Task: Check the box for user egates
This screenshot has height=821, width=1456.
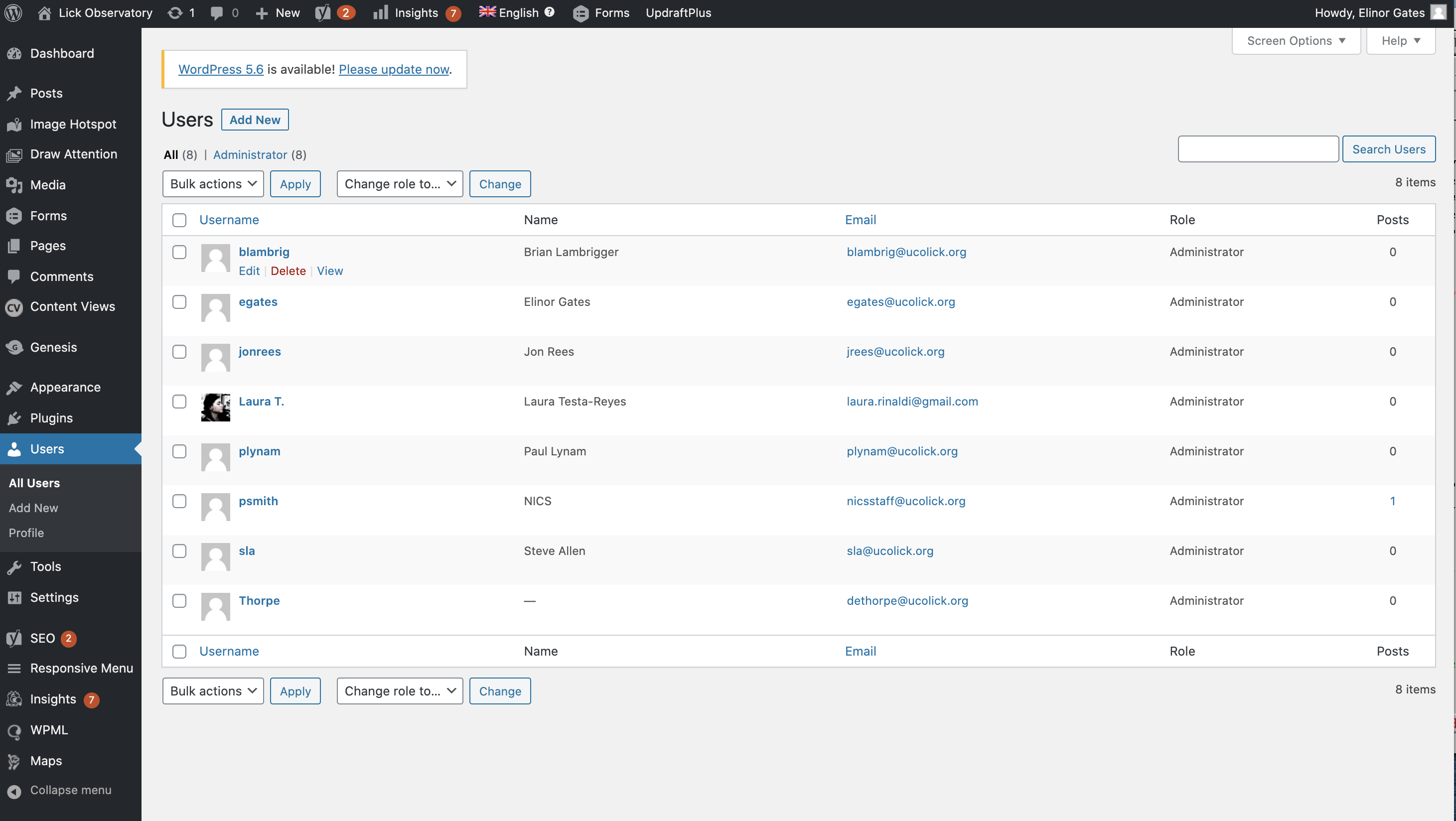Action: coord(179,302)
